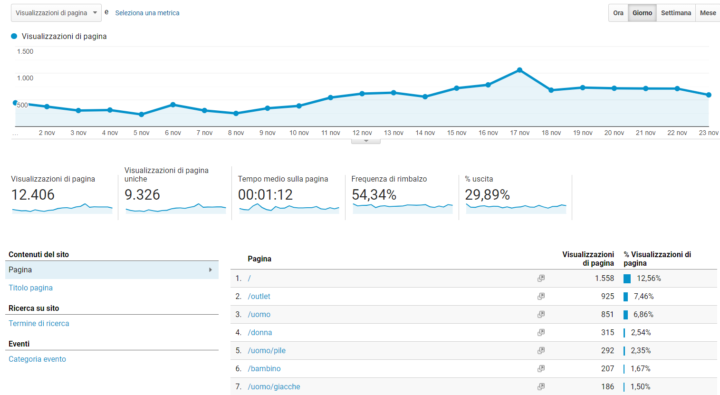Click the Pagina column header
720x395 pixels.
(x=259, y=259)
